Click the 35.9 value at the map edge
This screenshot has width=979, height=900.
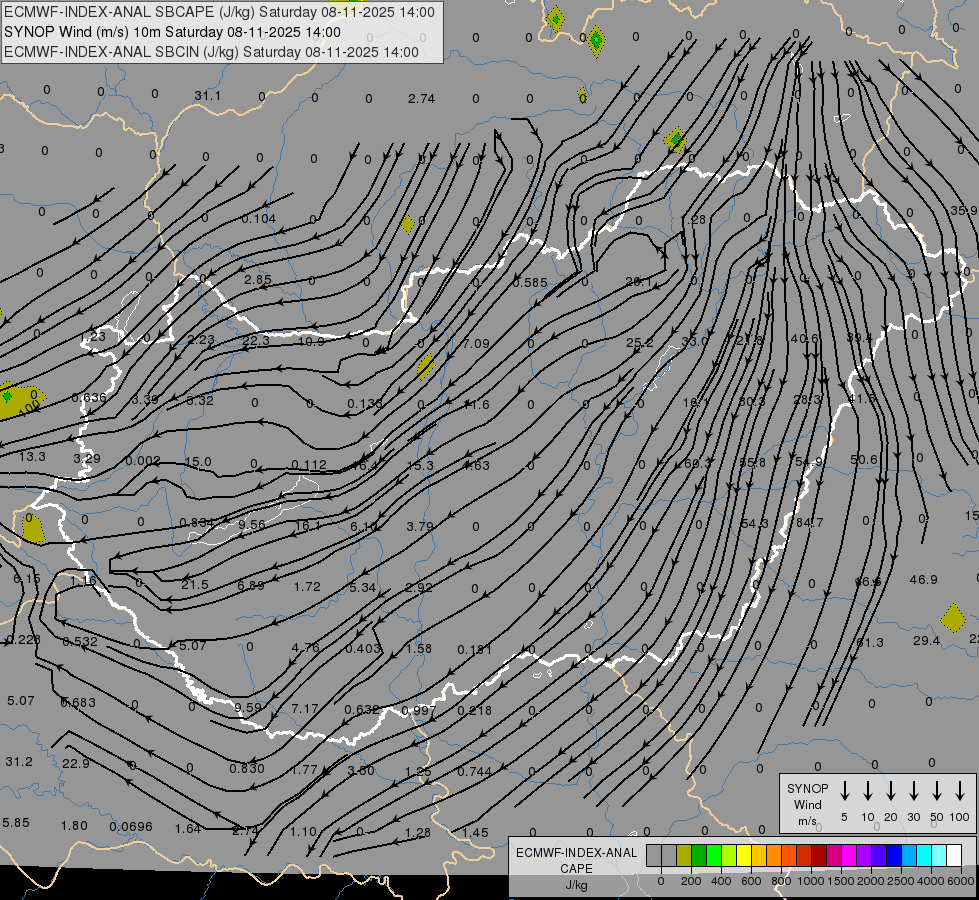[x=963, y=210]
